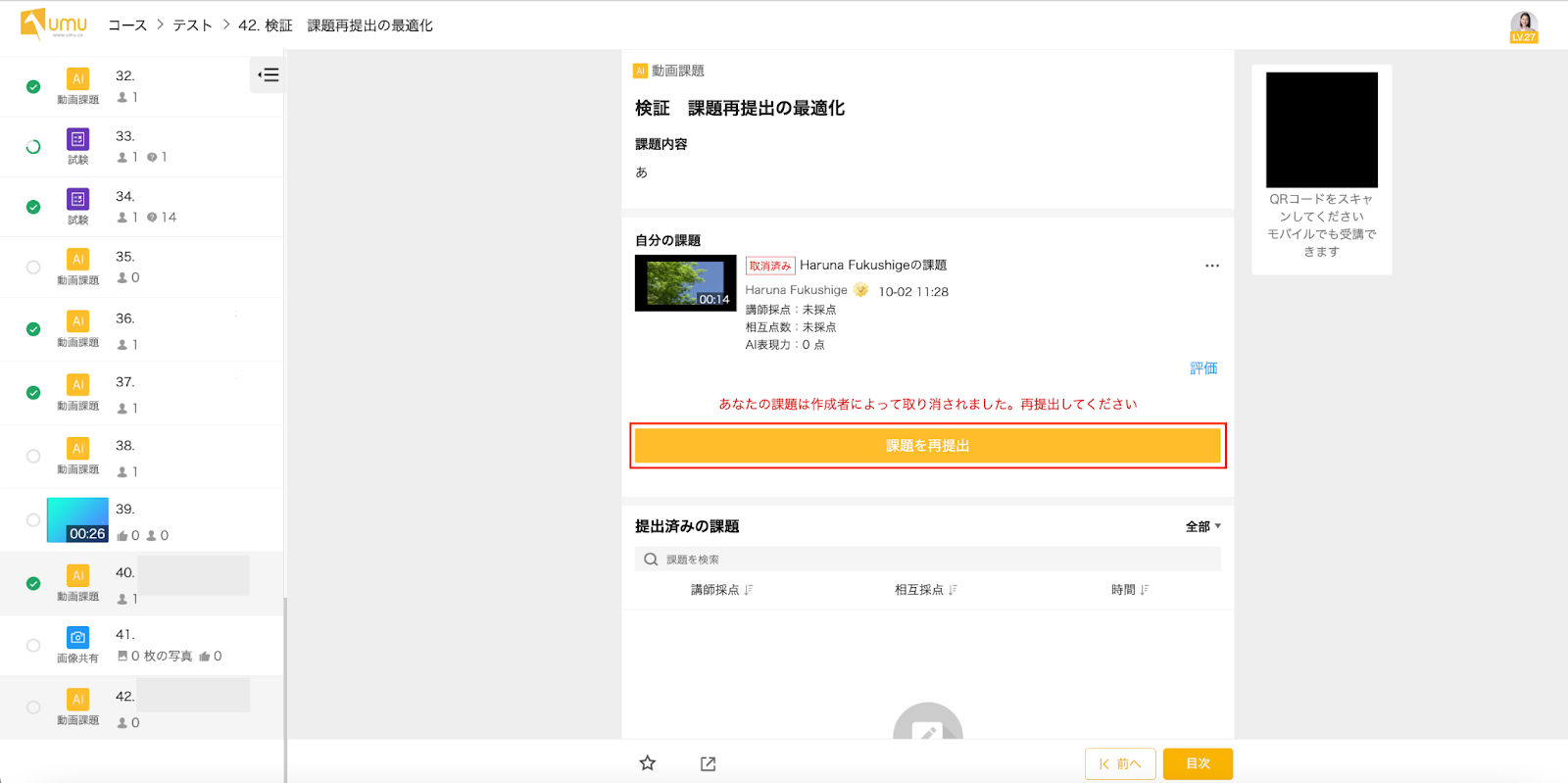1568x783 pixels.
Task: Click 講師採点：未採点 text
Action: (791, 310)
